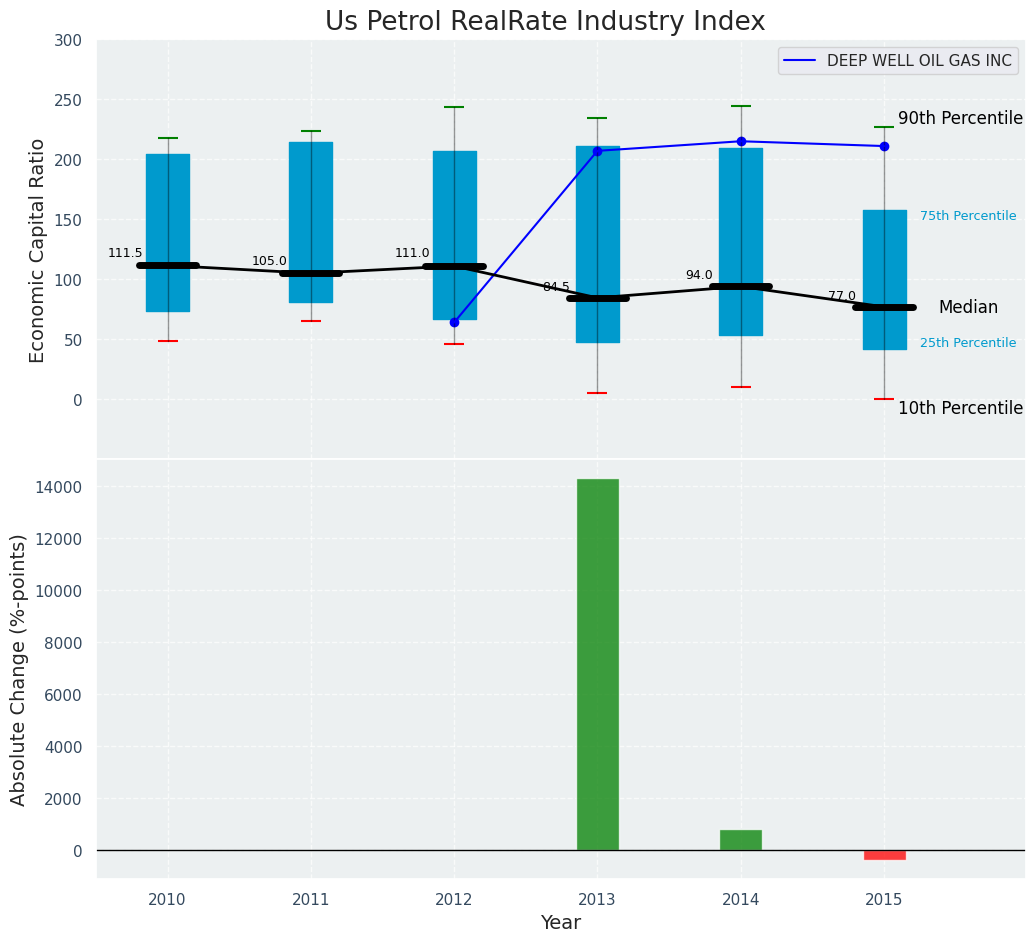Select the blue data point for 2013
1035x942 pixels.
coord(597,151)
